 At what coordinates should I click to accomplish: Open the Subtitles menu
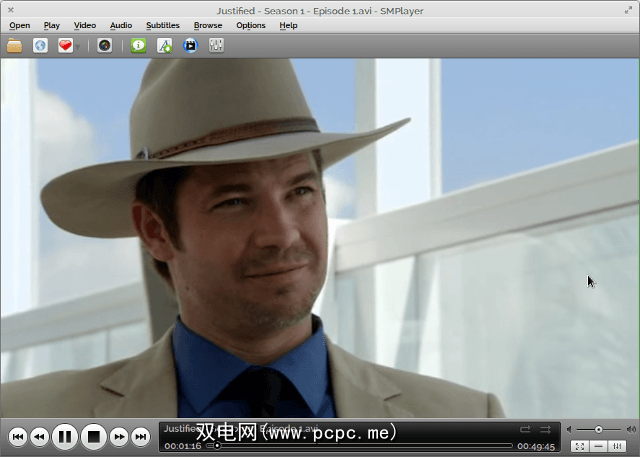pyautogui.click(x=163, y=25)
